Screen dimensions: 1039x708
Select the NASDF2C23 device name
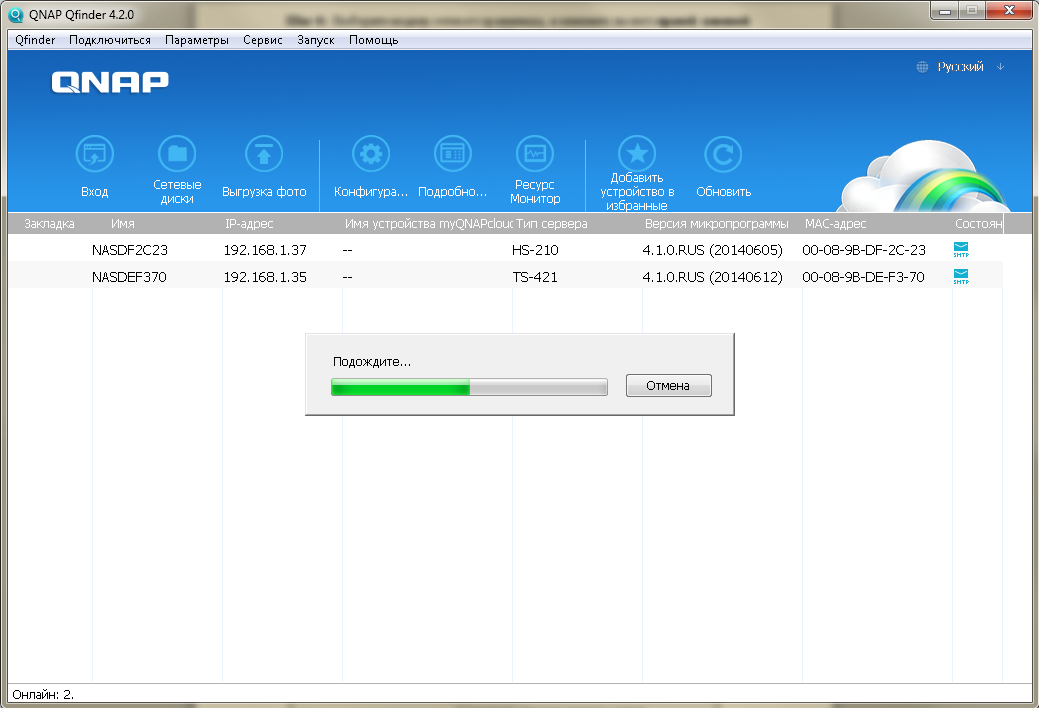[x=130, y=250]
